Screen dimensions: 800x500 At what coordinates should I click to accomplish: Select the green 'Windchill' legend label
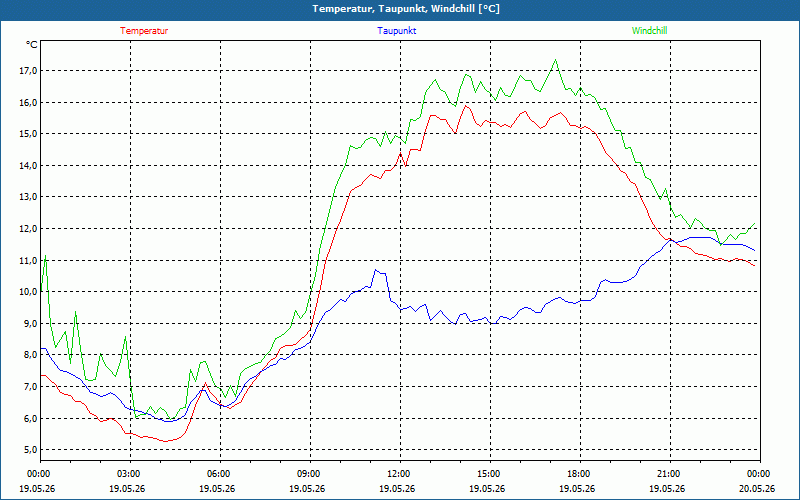pos(649,31)
